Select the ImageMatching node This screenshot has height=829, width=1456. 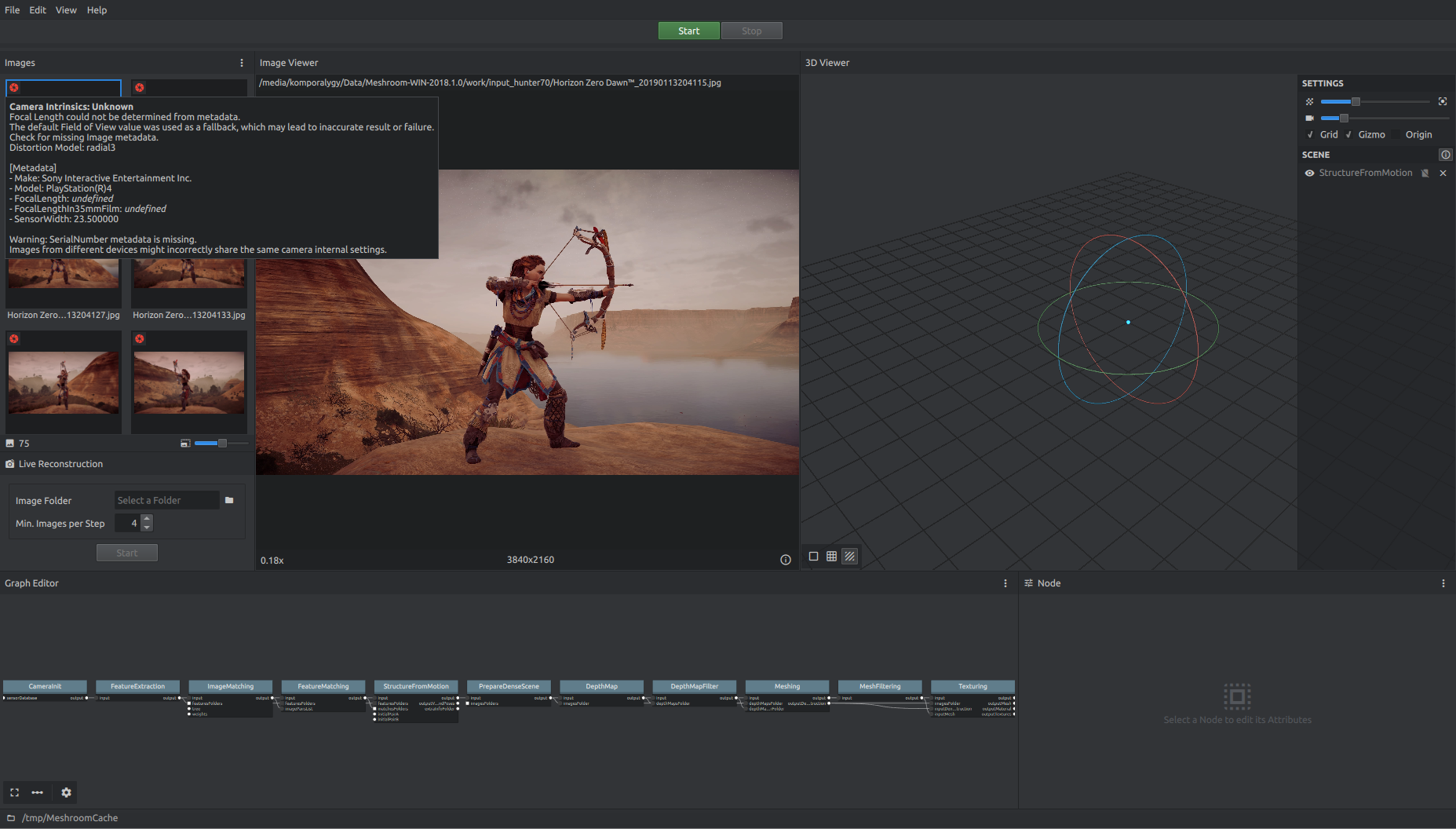point(230,686)
